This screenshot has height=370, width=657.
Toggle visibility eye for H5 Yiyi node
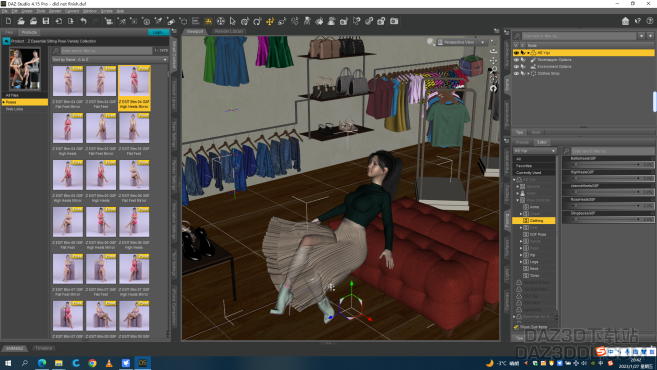coord(516,53)
